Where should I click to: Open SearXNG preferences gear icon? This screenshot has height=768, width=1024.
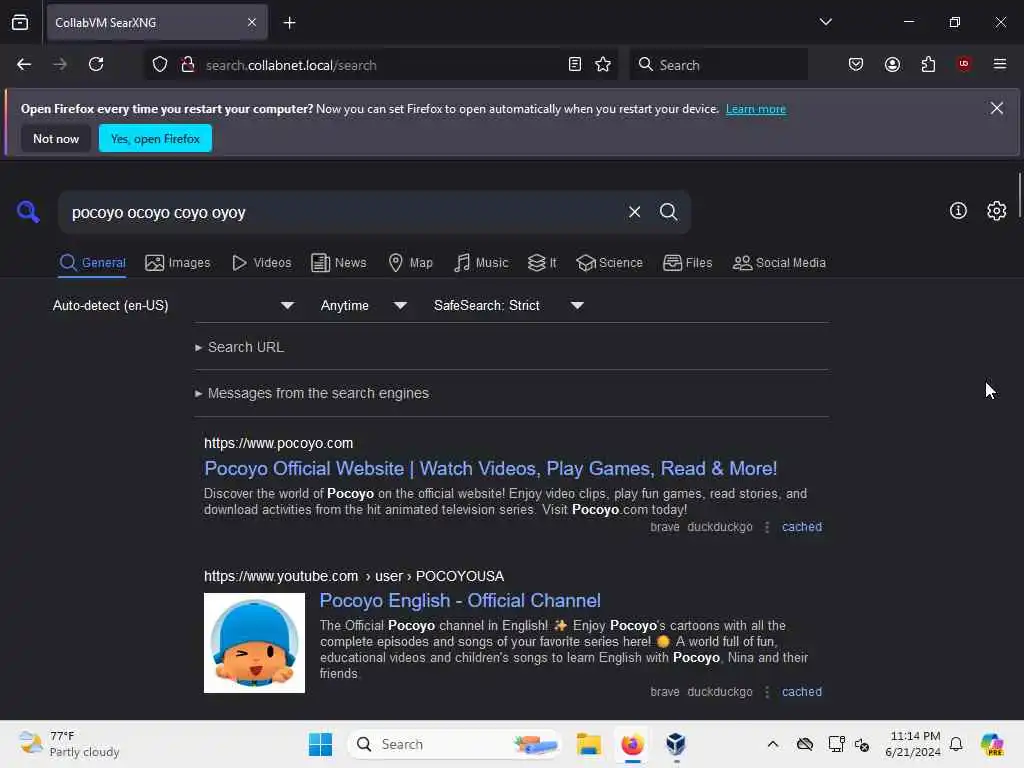pos(996,210)
